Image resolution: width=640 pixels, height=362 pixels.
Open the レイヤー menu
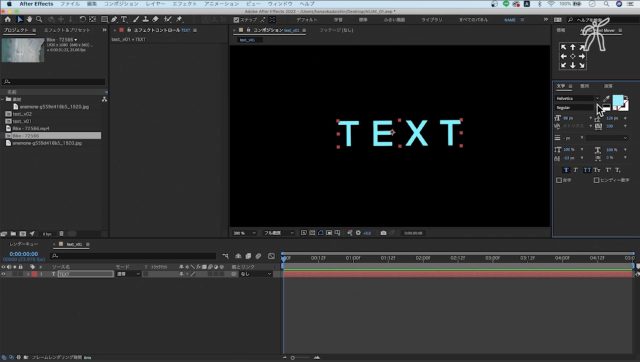click(x=155, y=4)
